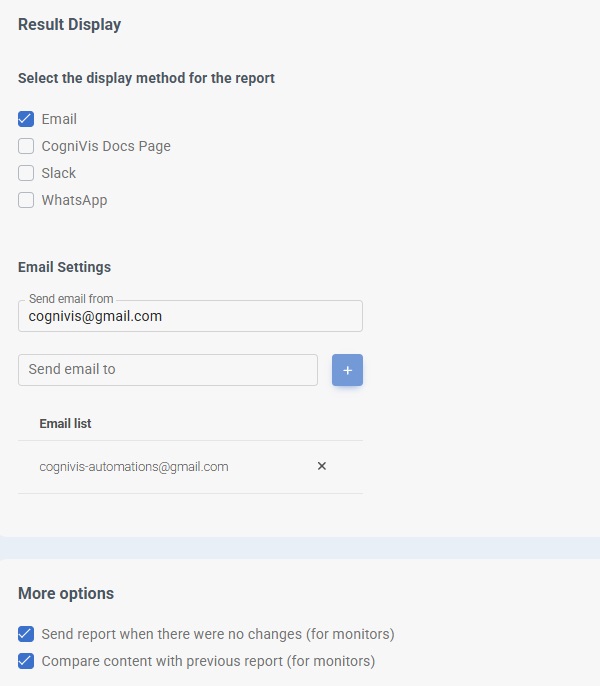Screen dimensions: 600x686
Task: Click the Email list column header
Action: click(x=65, y=423)
